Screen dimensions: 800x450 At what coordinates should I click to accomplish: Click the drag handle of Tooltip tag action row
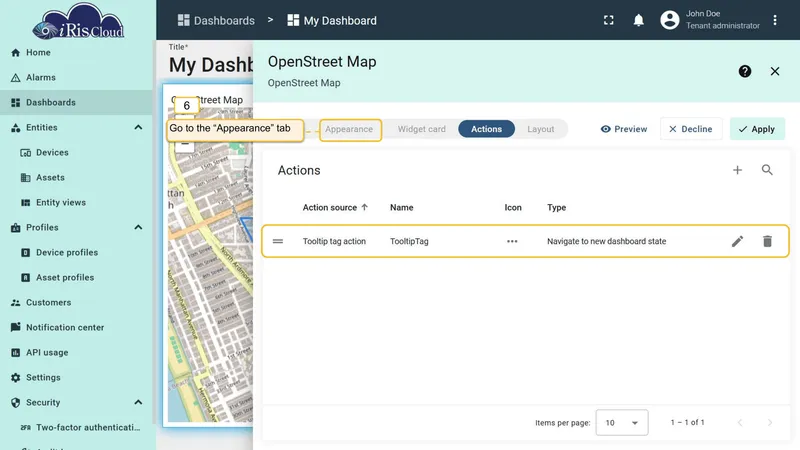278,241
